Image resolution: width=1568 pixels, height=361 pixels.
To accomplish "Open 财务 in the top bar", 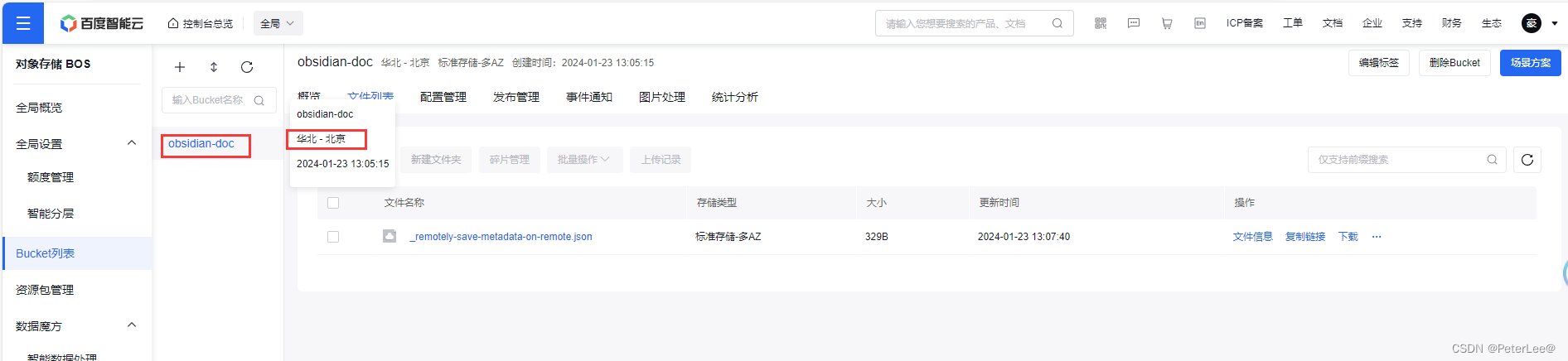I will (1452, 23).
